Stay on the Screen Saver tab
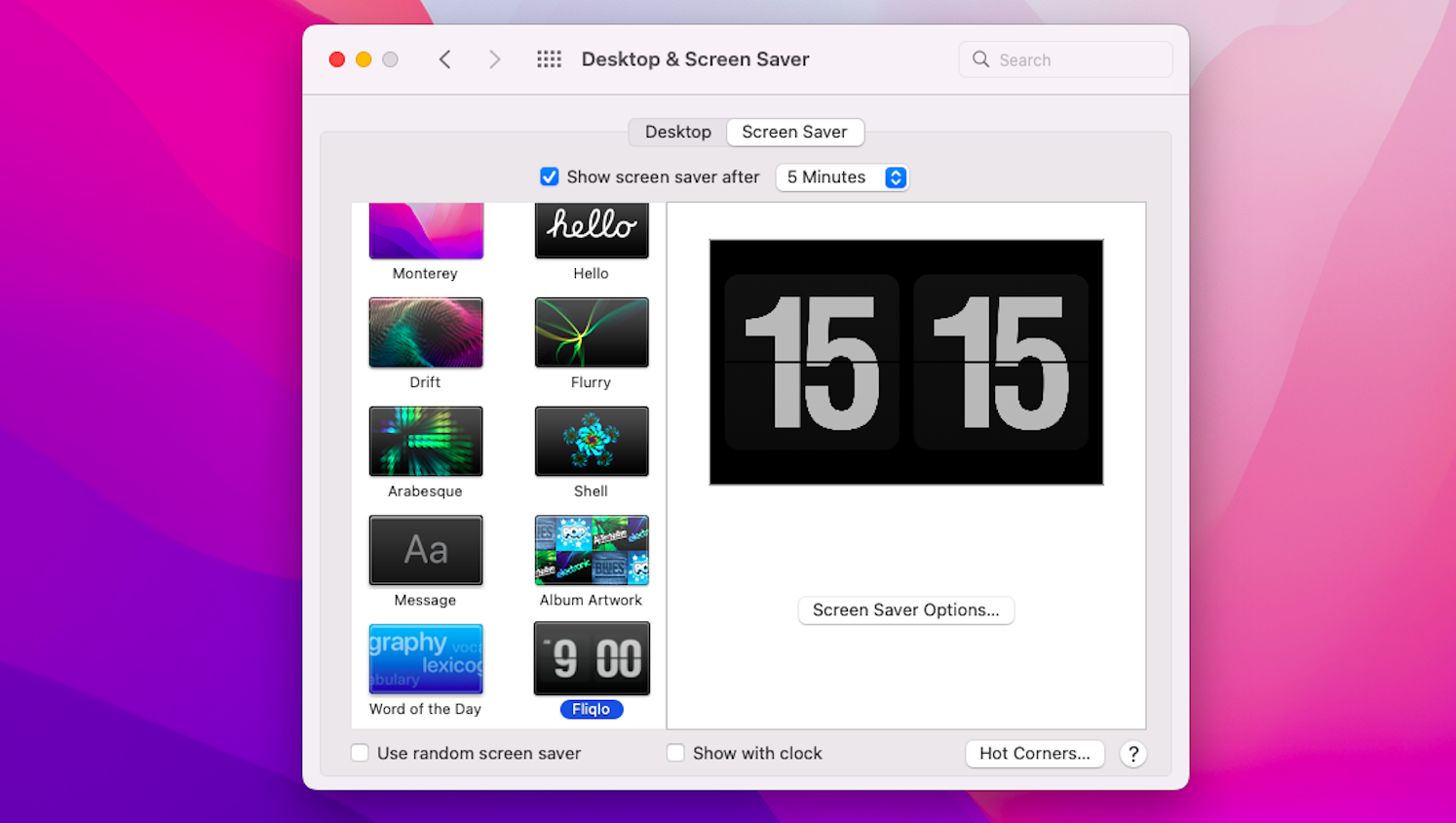Screen dimensions: 1456x823 click(794, 132)
